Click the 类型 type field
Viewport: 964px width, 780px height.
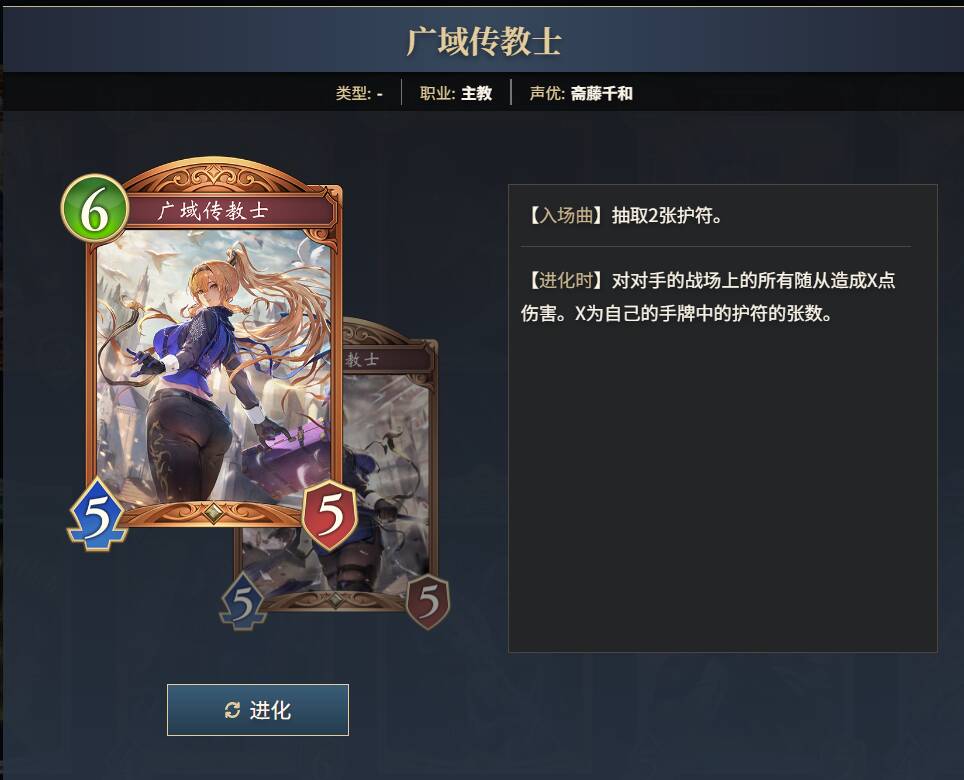(x=359, y=93)
